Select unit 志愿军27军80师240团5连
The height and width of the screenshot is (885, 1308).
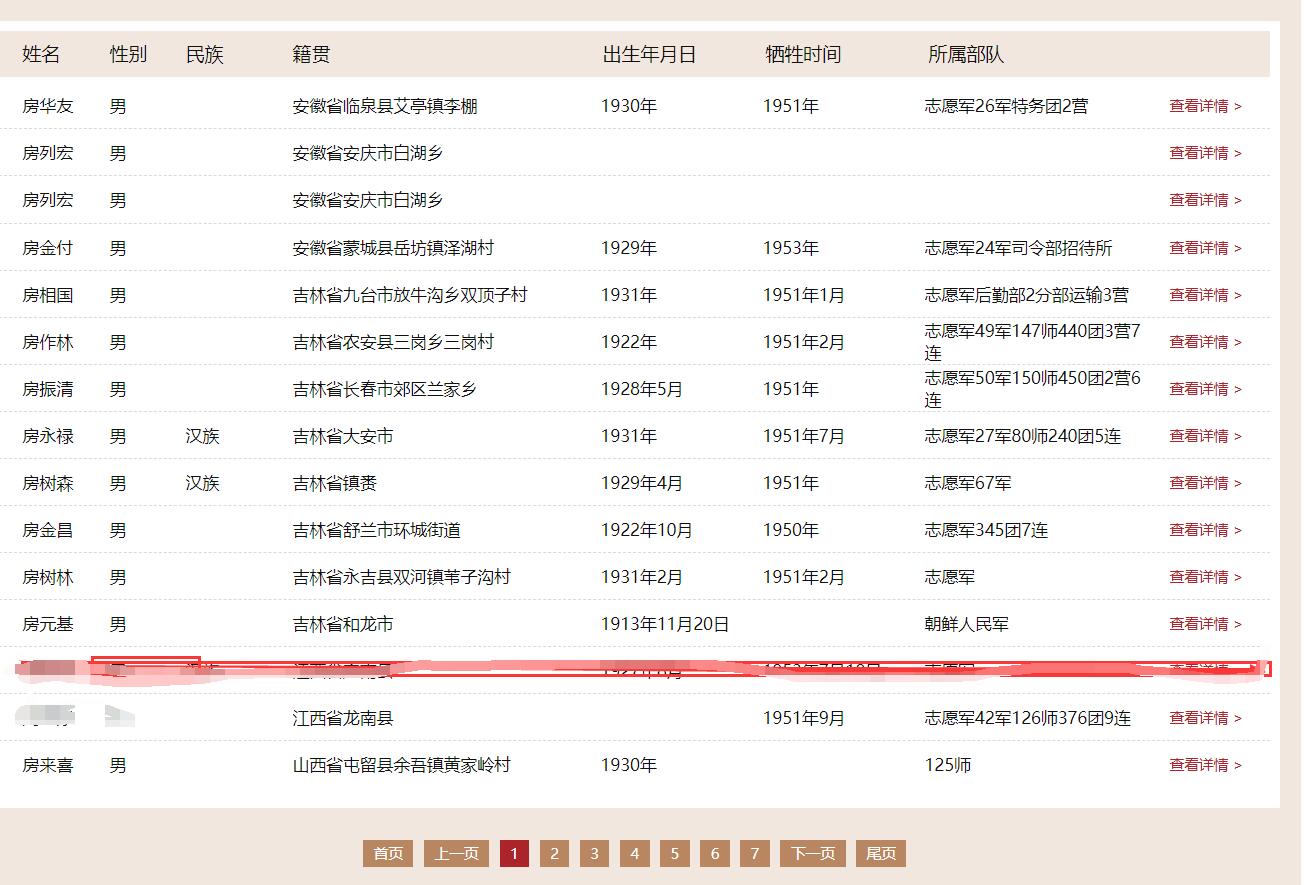point(1023,436)
